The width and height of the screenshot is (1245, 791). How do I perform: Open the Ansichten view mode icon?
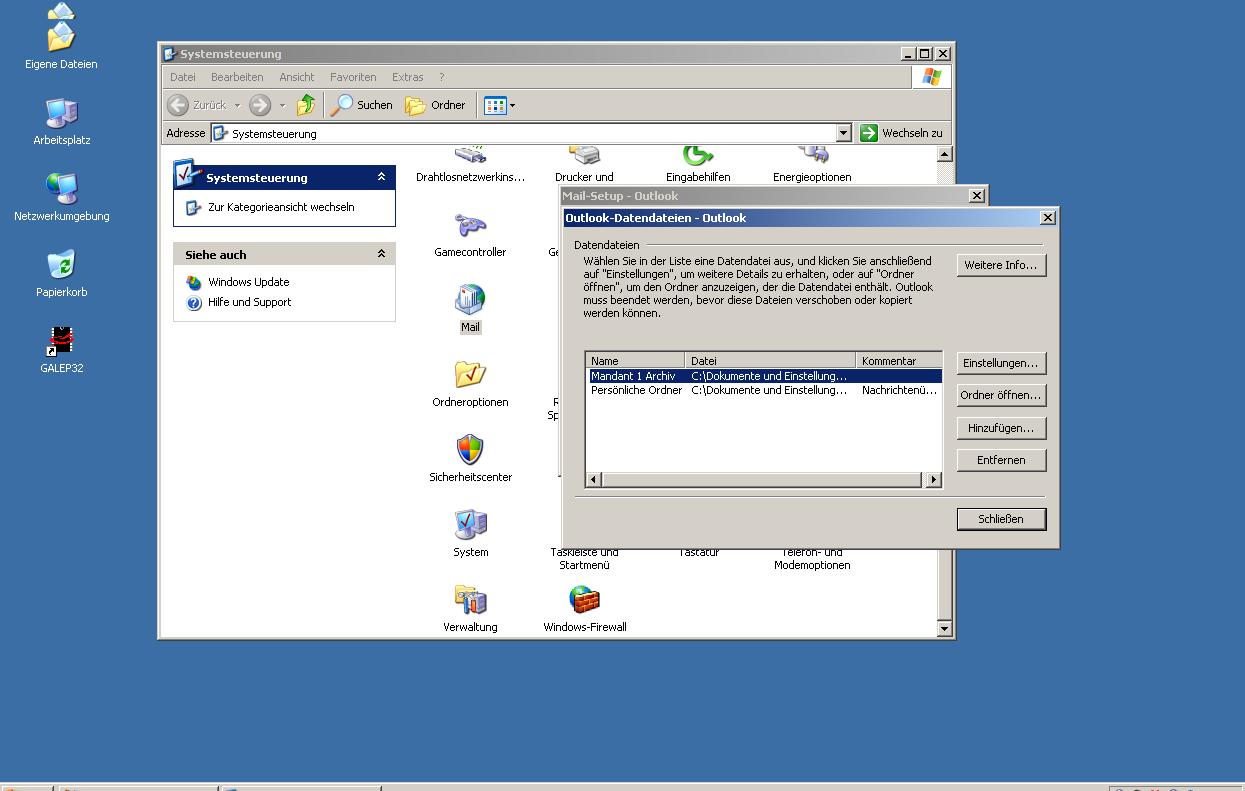[495, 105]
